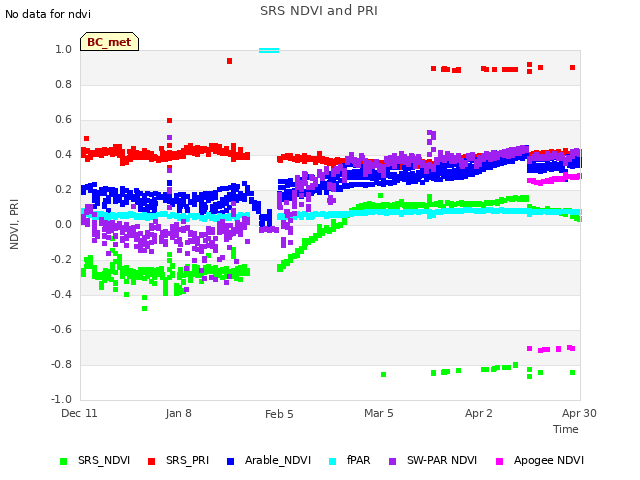Click the y-axis label NDVI, PRI
Image resolution: width=640 pixels, height=480 pixels.
click(x=14, y=224)
